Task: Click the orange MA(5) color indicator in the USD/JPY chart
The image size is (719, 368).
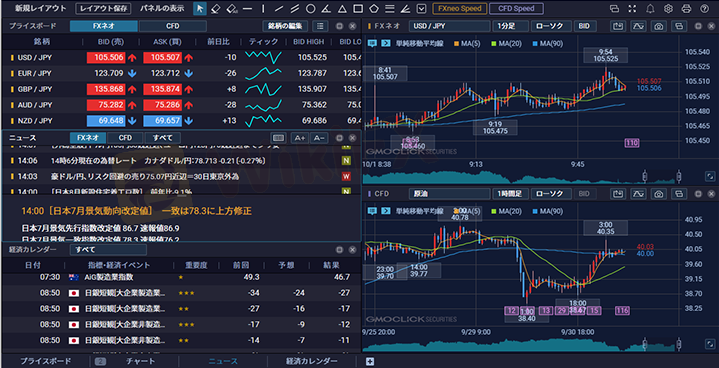Action: click(x=456, y=44)
